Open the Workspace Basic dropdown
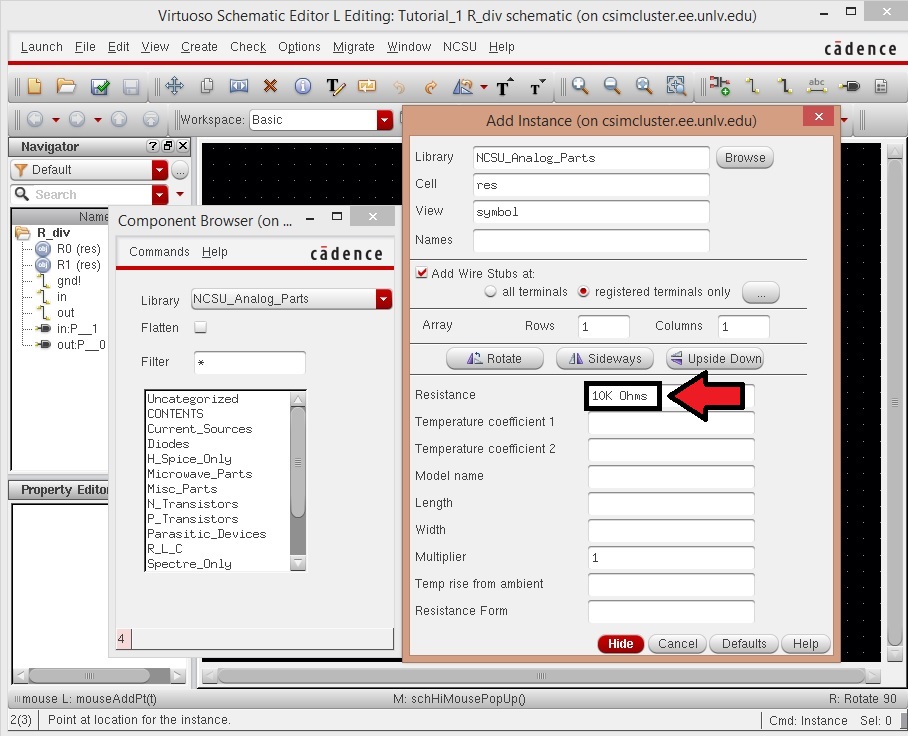 tap(385, 120)
